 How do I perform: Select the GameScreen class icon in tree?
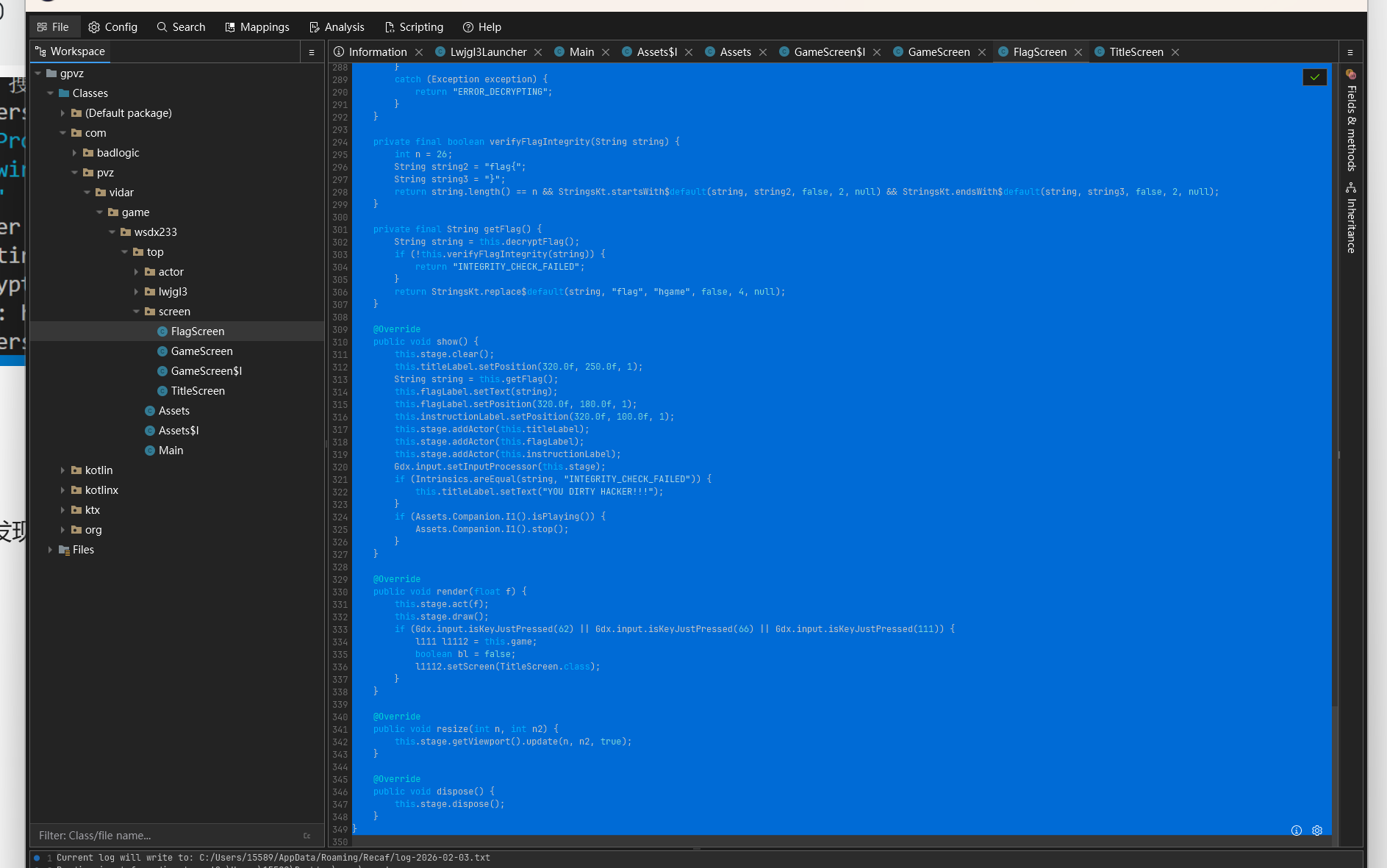162,351
